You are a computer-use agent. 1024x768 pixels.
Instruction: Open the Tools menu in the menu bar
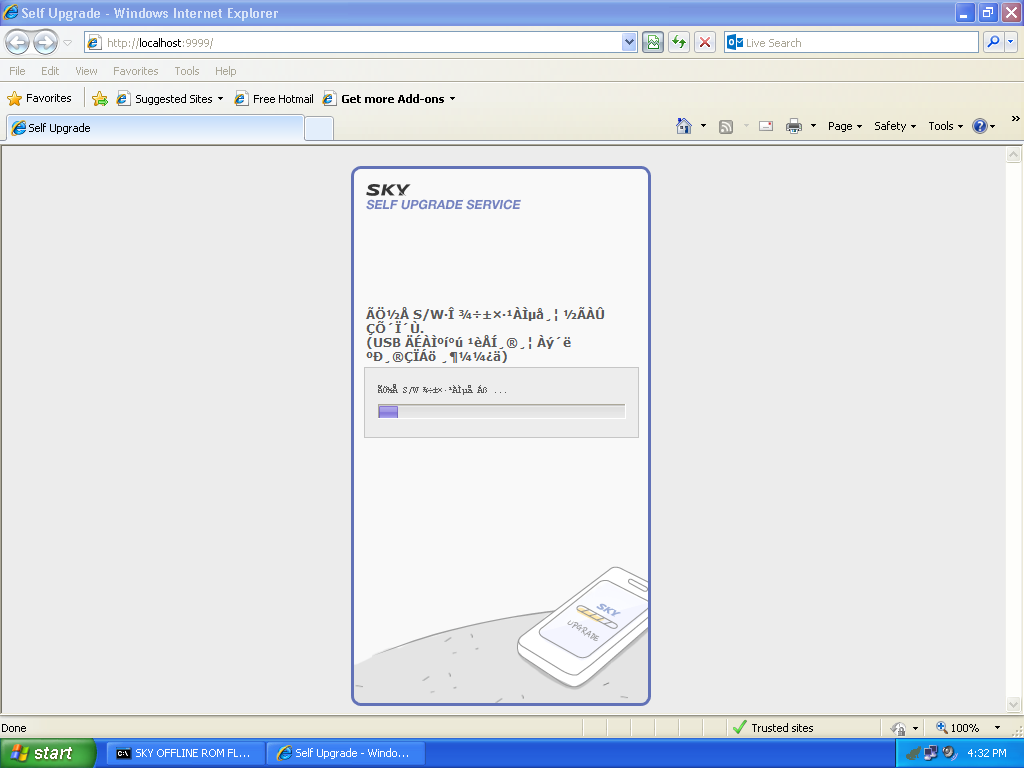[x=187, y=71]
